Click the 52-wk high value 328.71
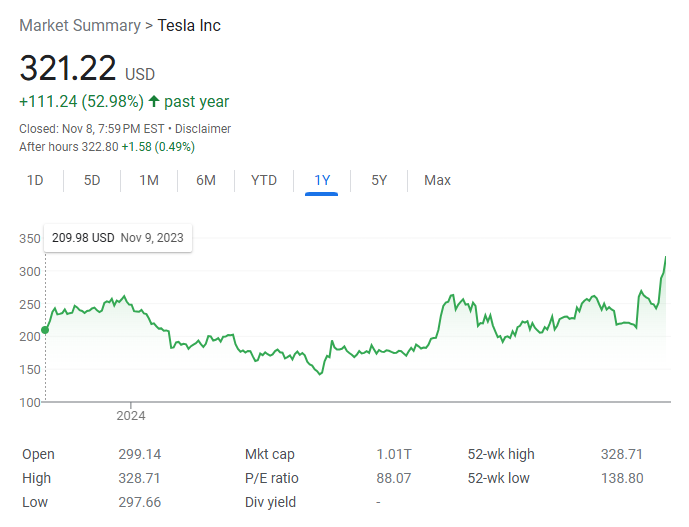 coord(620,454)
